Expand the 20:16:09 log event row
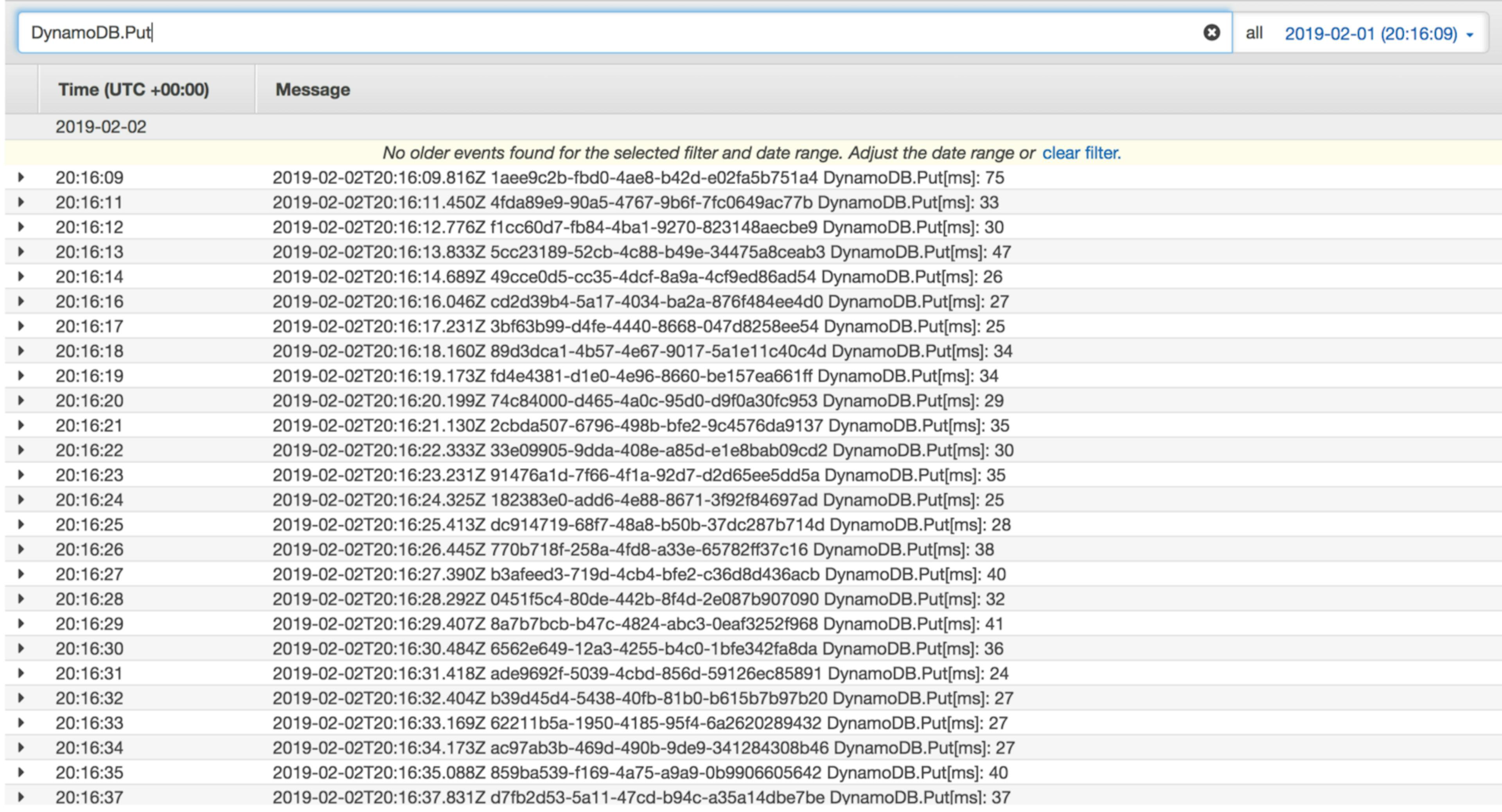Image resolution: width=1502 pixels, height=812 pixels. pyautogui.click(x=21, y=177)
